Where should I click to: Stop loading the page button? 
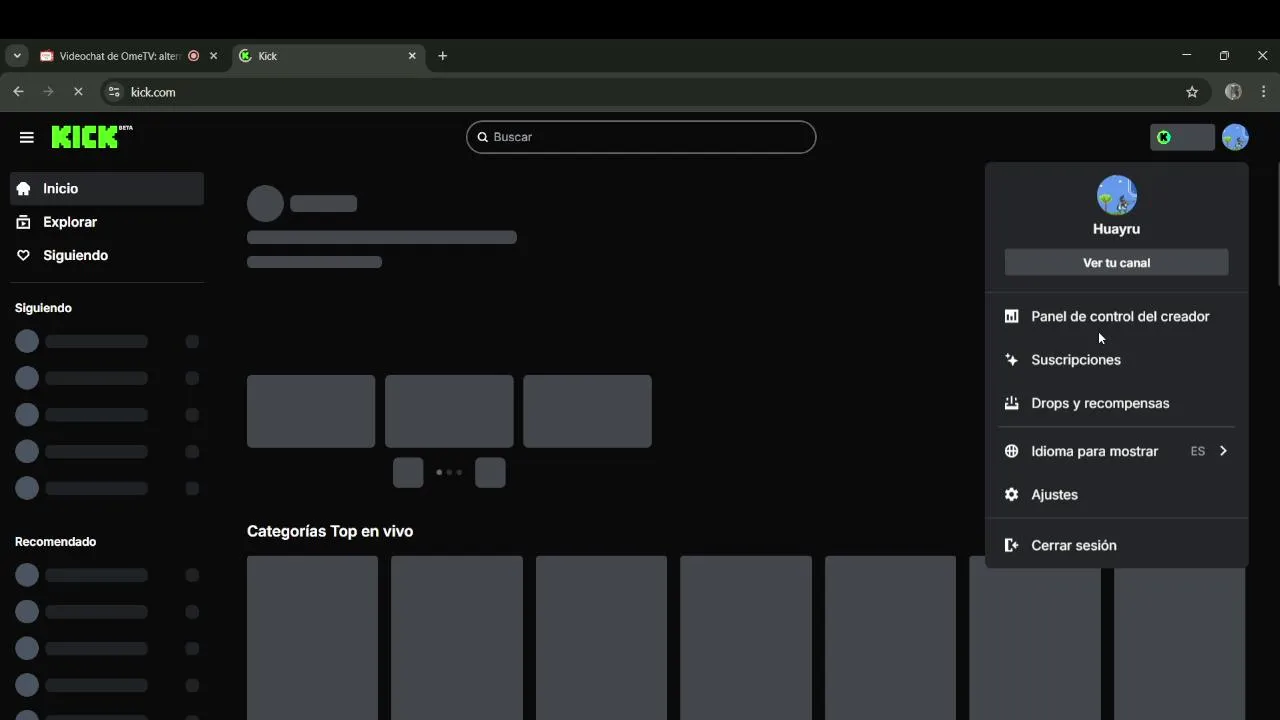(78, 92)
